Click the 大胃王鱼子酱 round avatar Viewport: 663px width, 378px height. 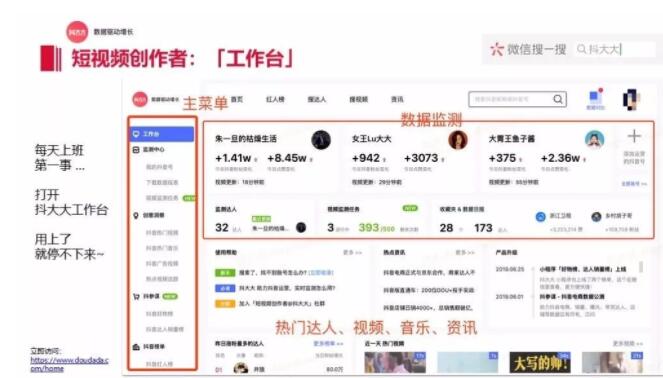(x=595, y=140)
